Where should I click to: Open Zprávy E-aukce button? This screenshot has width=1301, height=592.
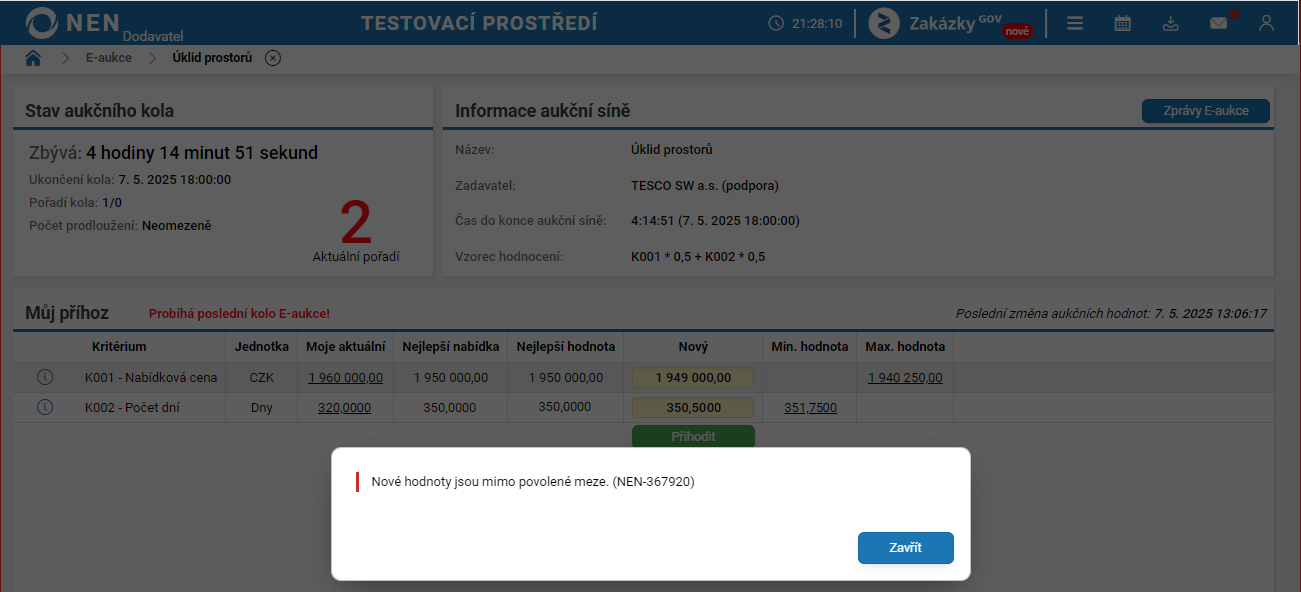(x=1206, y=111)
